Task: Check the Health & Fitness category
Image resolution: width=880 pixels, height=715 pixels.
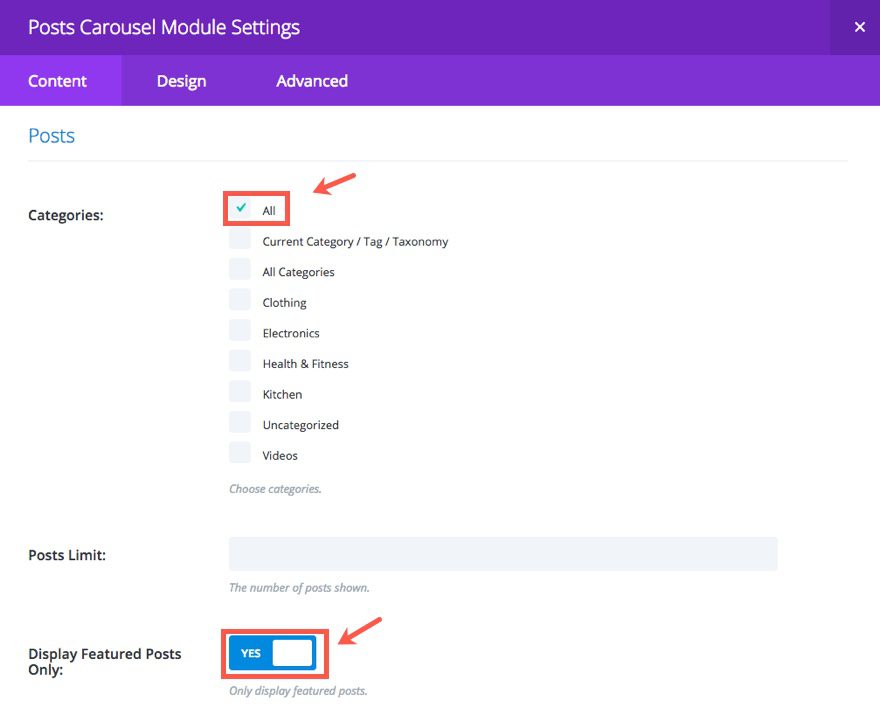Action: [240, 361]
